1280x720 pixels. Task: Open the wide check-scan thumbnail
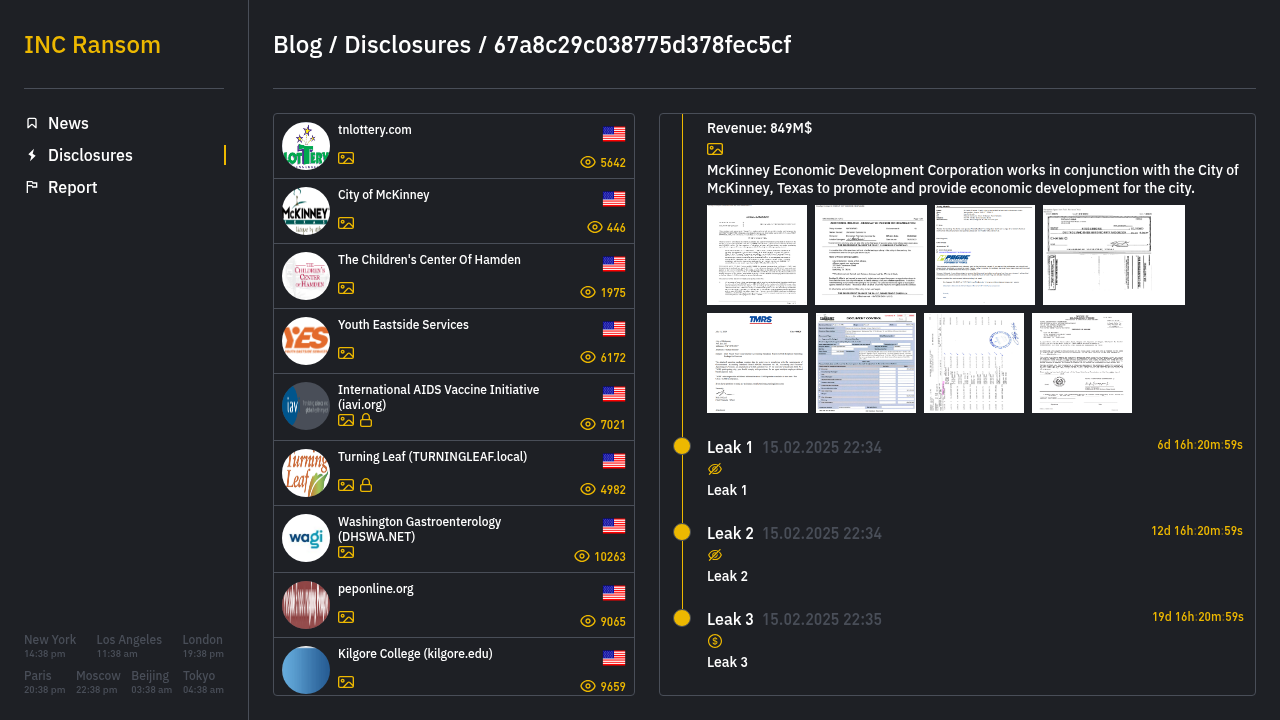(x=1114, y=255)
